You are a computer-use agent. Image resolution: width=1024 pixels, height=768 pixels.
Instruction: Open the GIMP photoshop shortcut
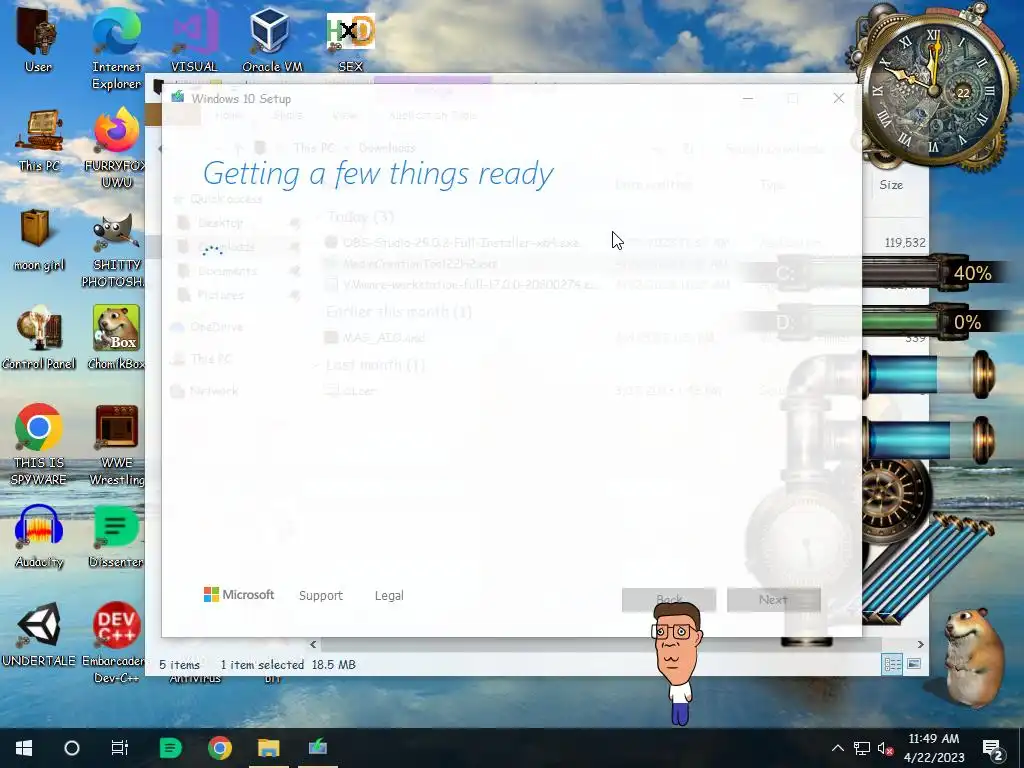pyautogui.click(x=116, y=248)
